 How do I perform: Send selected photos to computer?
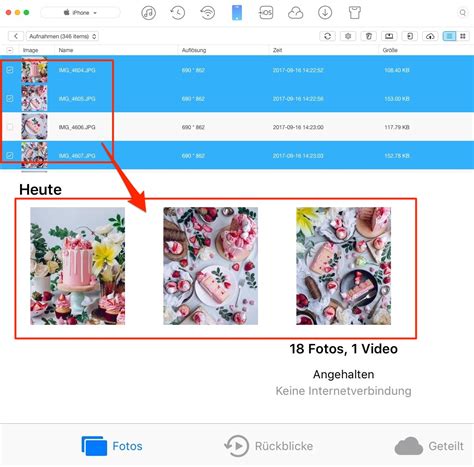pos(389,36)
